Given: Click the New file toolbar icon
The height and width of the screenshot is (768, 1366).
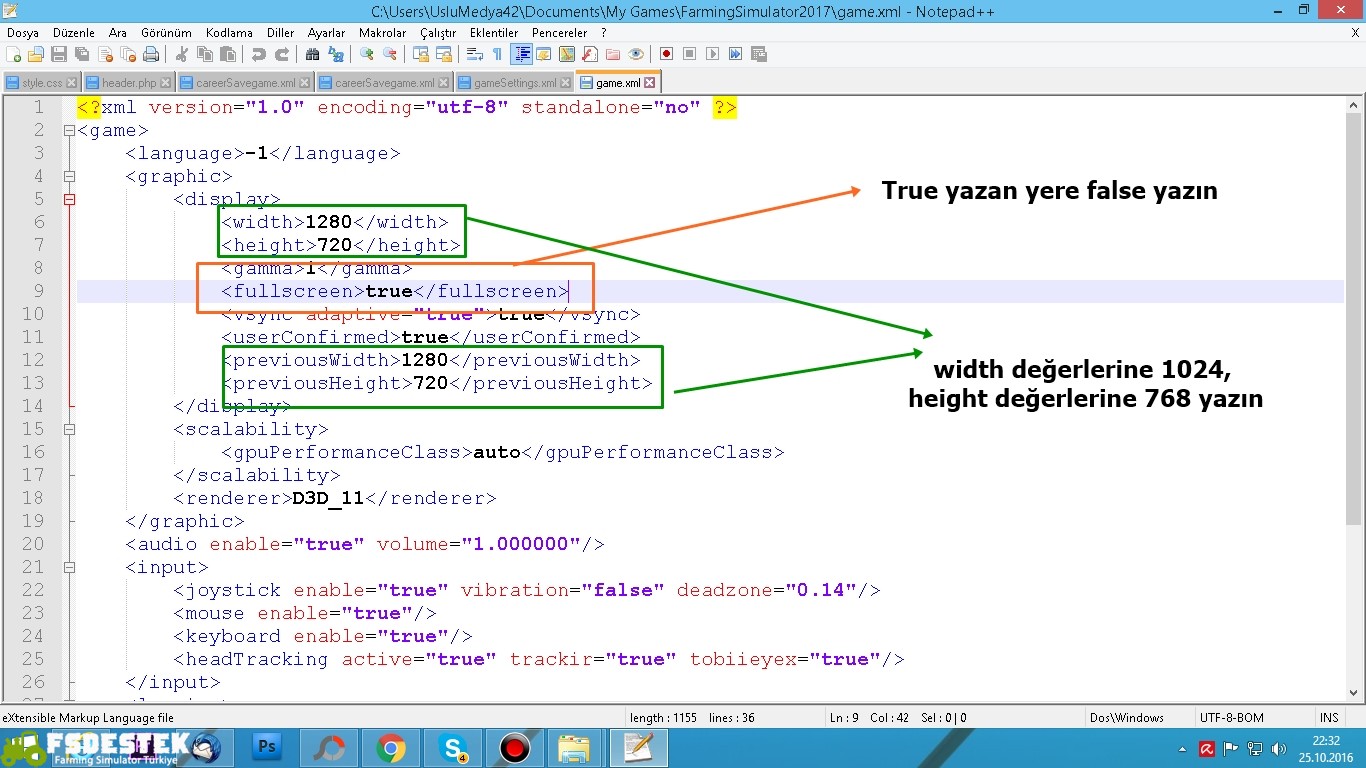Looking at the screenshot, I should click(14, 54).
